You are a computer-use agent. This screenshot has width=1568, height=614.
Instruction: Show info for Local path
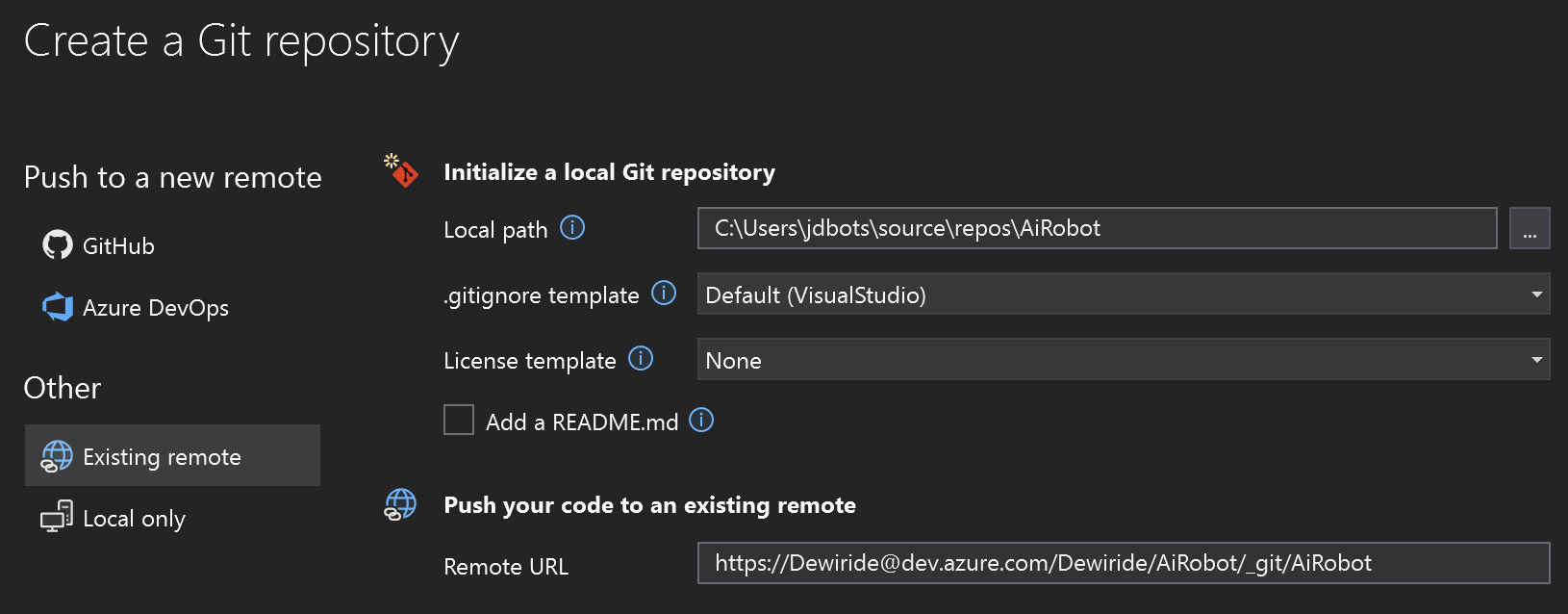(x=572, y=228)
